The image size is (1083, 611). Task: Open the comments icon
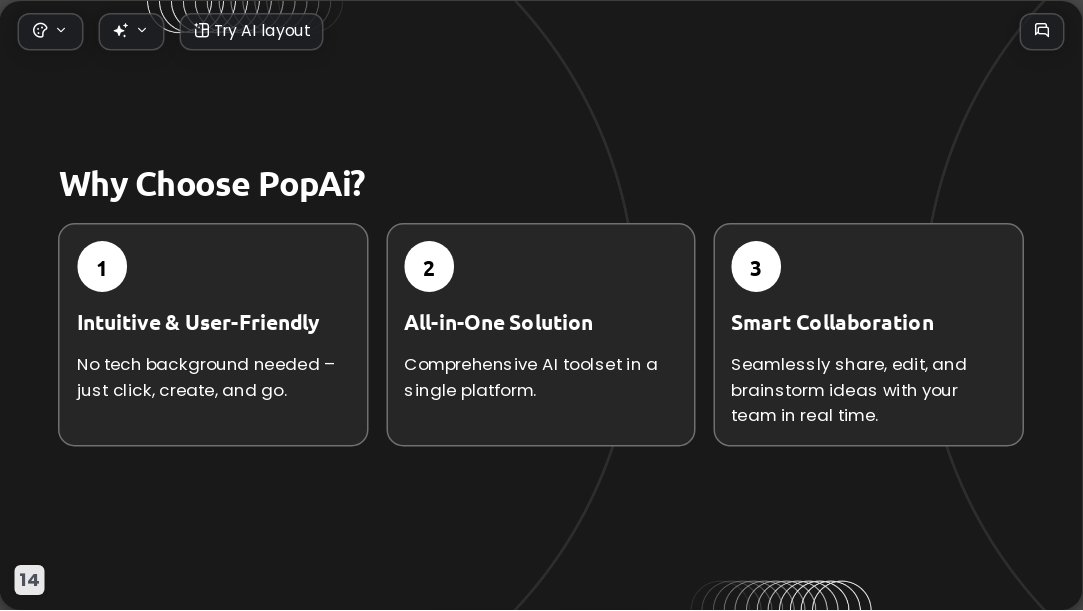click(1042, 31)
